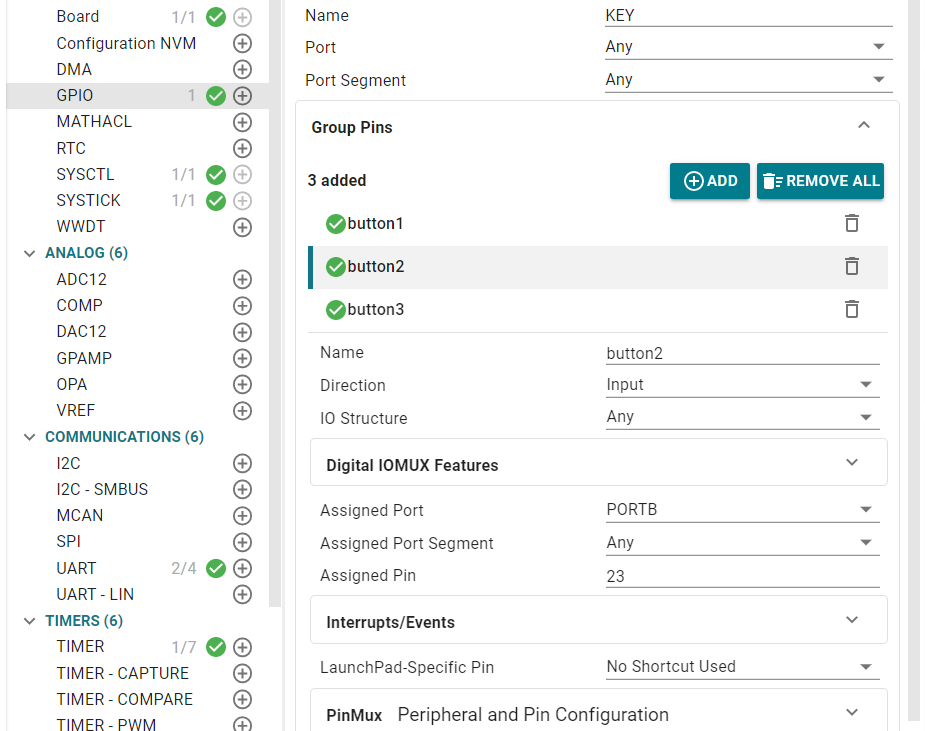Image resolution: width=925 pixels, height=731 pixels.
Task: Open the IO Structure dropdown
Action: coord(743,417)
